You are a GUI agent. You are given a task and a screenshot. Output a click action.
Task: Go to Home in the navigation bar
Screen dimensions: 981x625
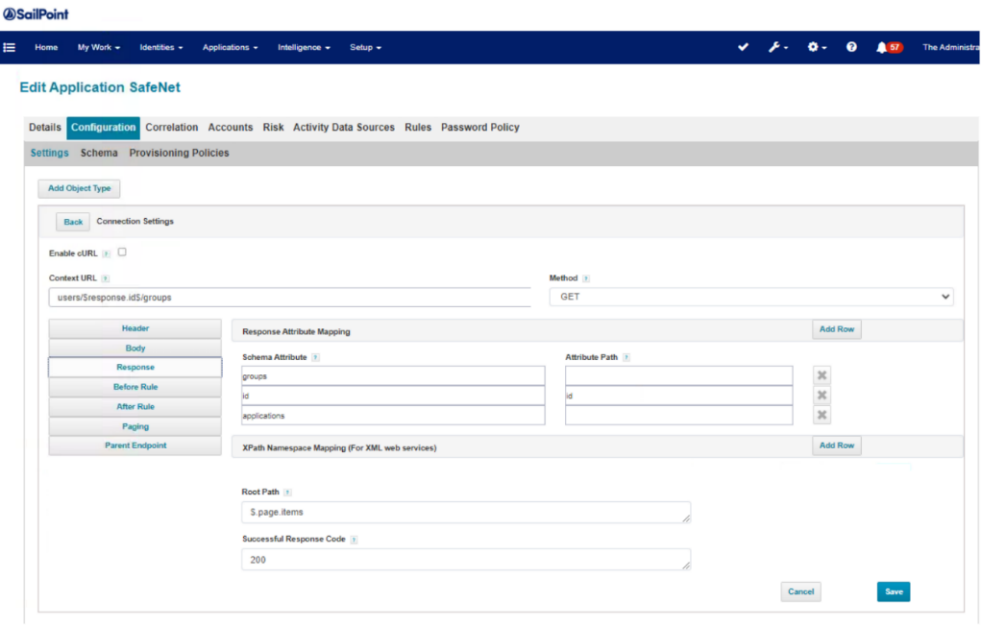[x=46, y=48]
